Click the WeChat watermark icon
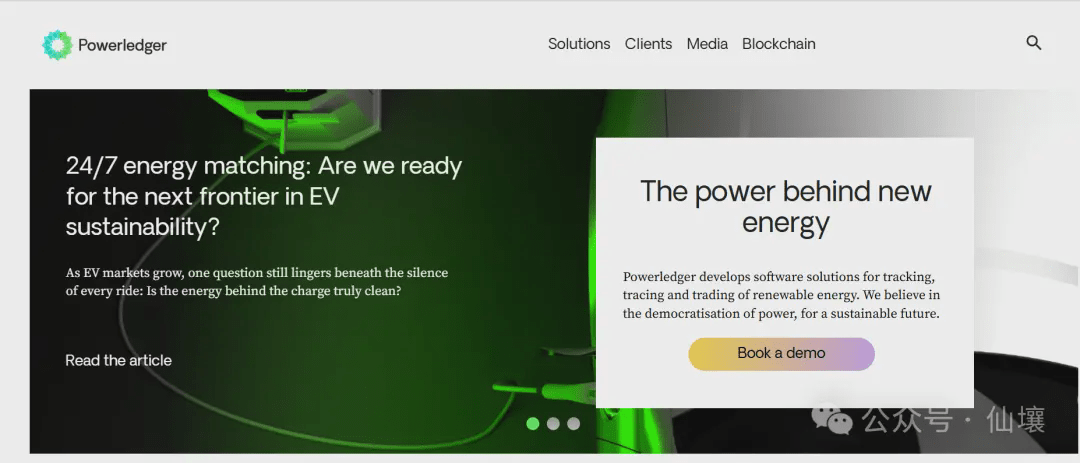The width and height of the screenshot is (1080, 463). coord(831,418)
